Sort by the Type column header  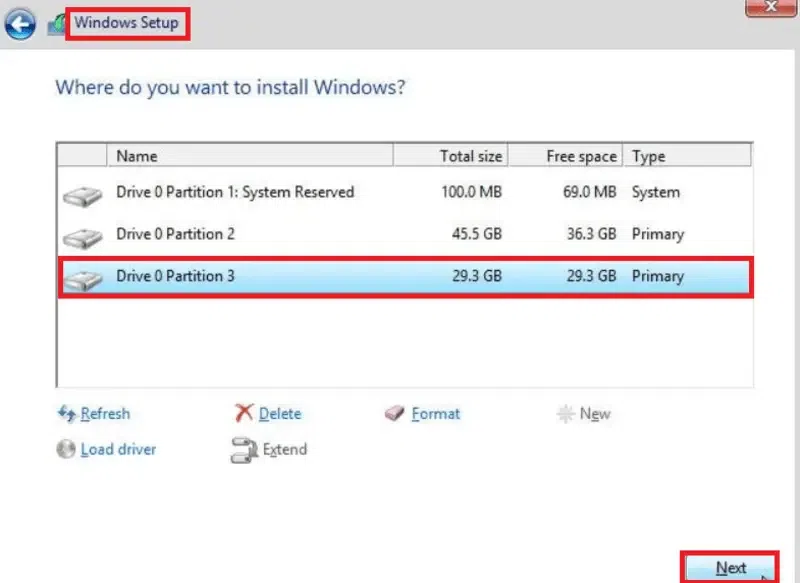[x=687, y=156]
